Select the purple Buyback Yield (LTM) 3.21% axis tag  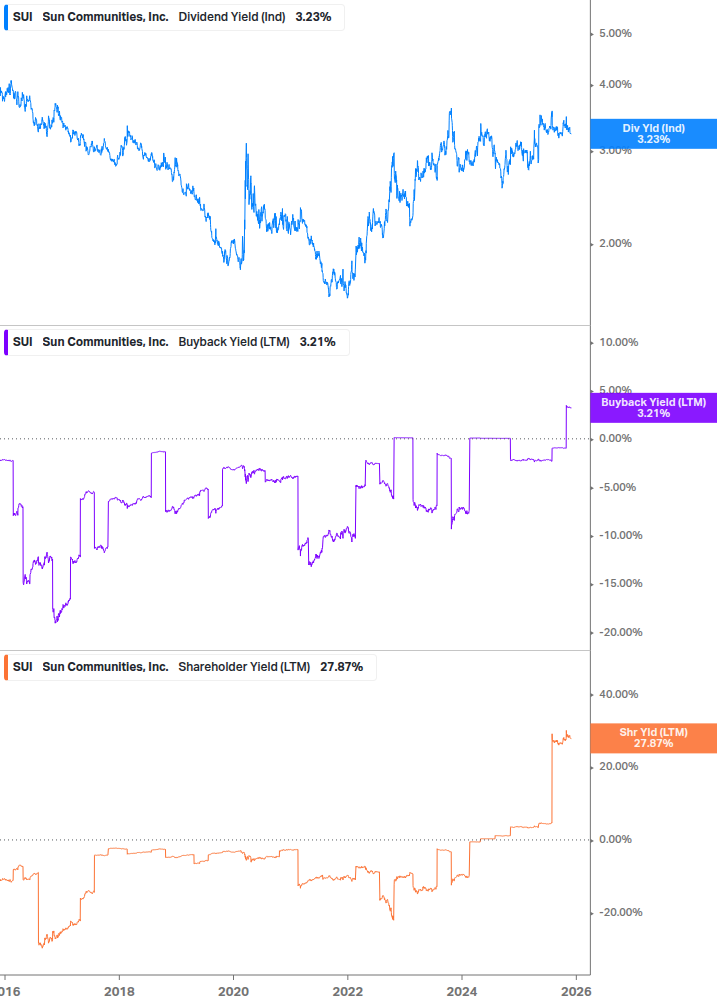(x=654, y=408)
